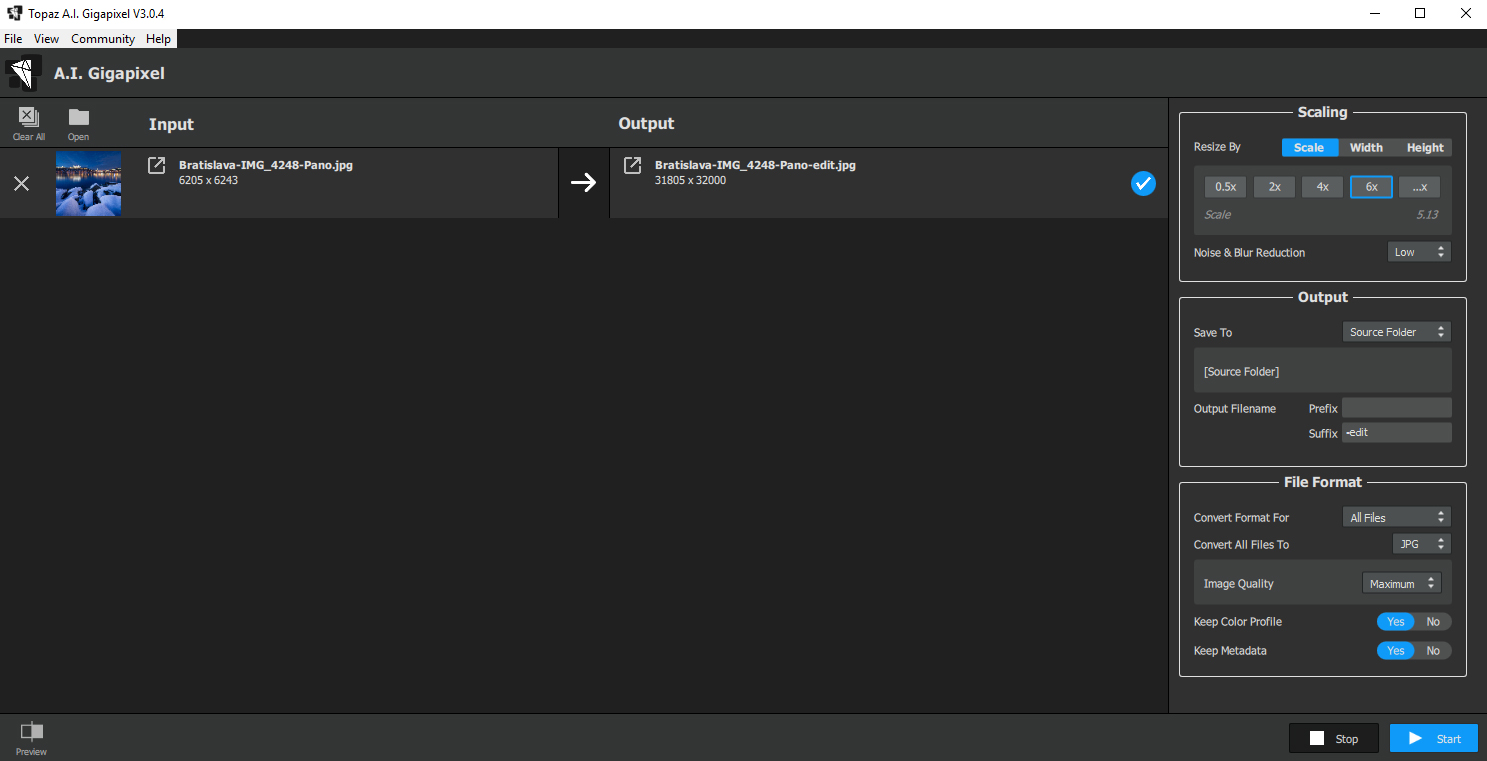The width and height of the screenshot is (1487, 761).
Task: Open Noise & Blur Reduction dropdown
Action: coord(1419,252)
